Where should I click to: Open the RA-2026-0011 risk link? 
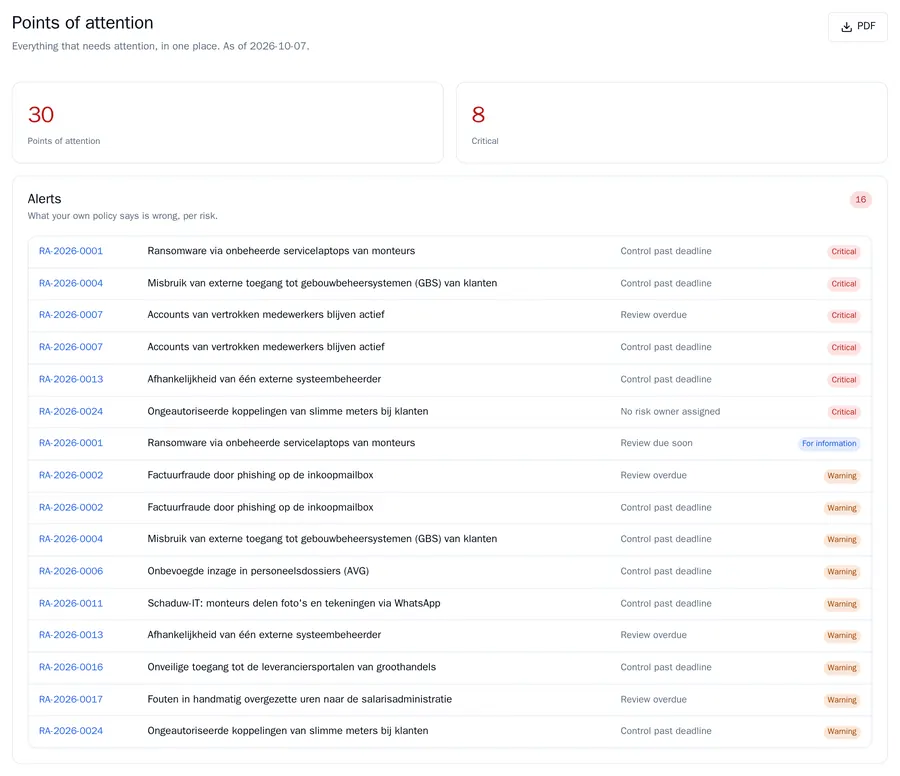71,603
